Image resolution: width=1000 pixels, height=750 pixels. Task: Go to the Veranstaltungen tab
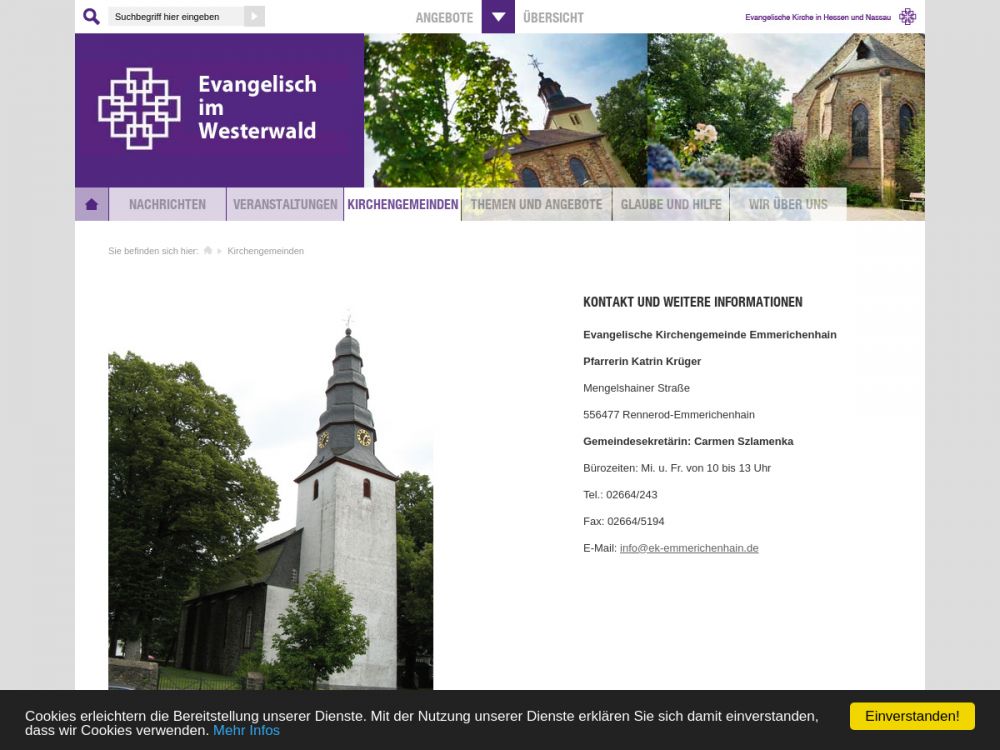point(285,204)
